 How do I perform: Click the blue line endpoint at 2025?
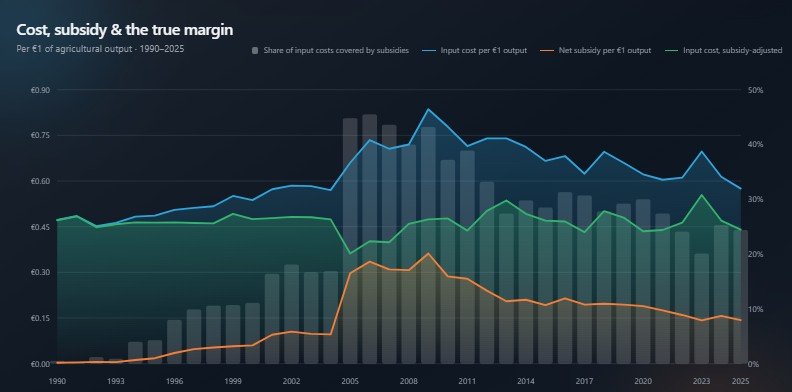click(740, 188)
